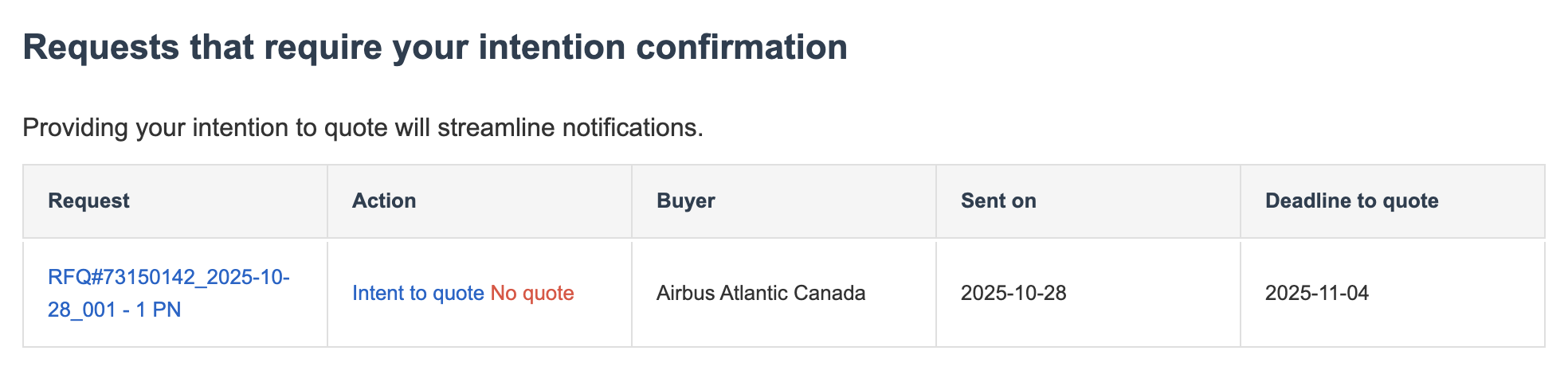This screenshot has height=374, width=1568.
Task: Click the word "Requests" in the page heading
Action: (x=100, y=48)
